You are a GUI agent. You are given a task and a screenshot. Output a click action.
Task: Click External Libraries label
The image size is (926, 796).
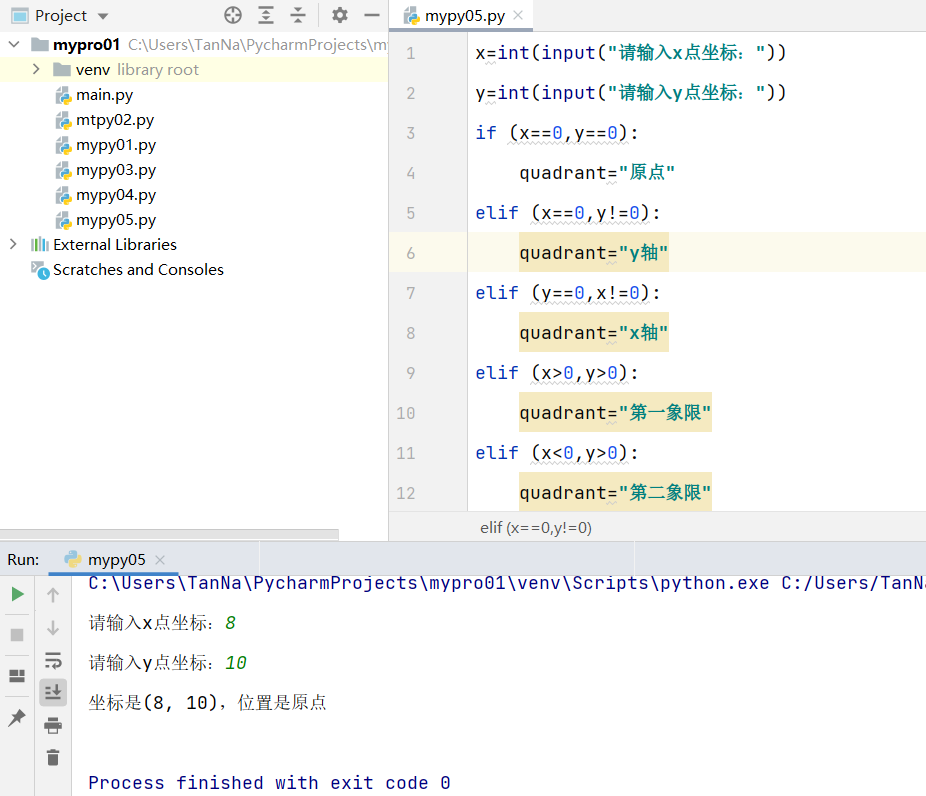(115, 244)
